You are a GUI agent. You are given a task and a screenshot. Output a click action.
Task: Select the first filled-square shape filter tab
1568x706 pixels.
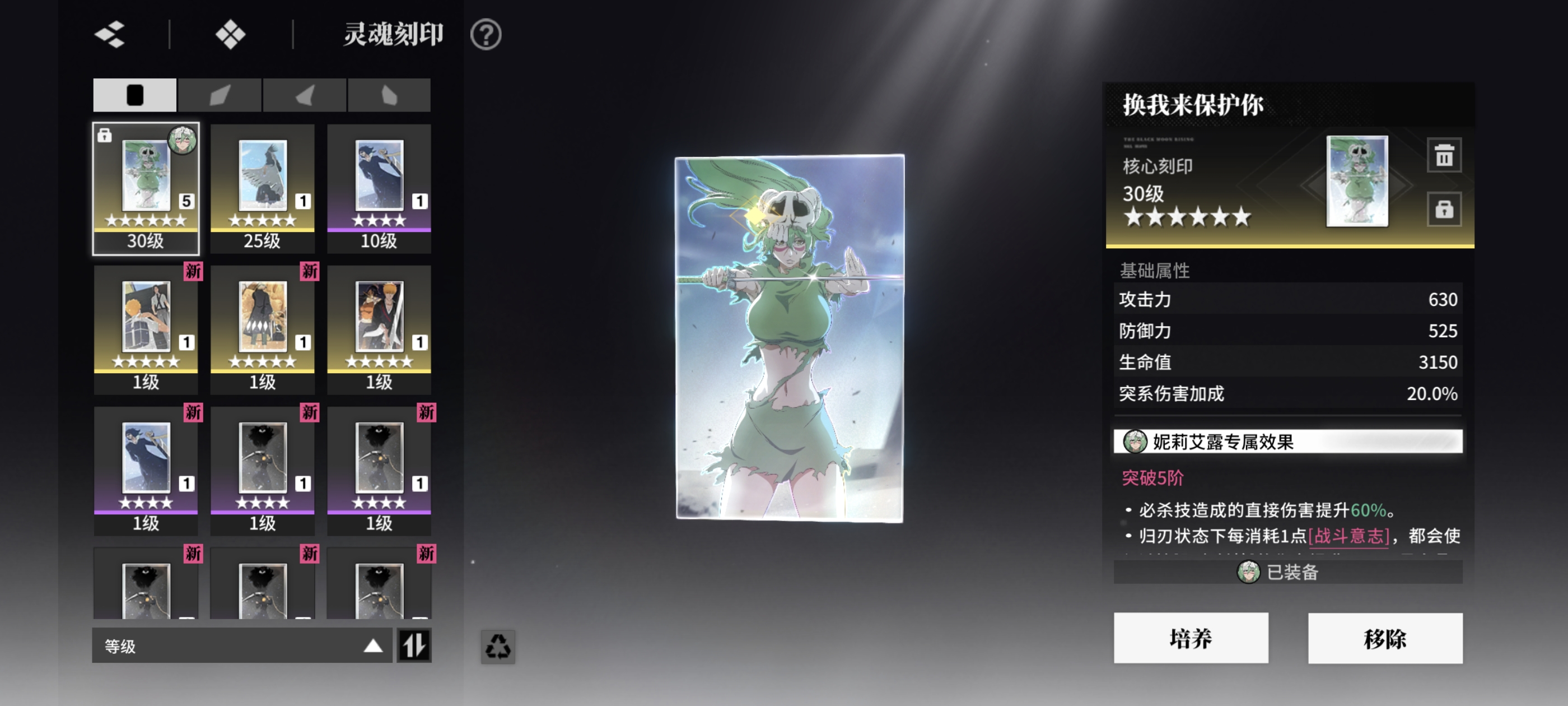[134, 95]
